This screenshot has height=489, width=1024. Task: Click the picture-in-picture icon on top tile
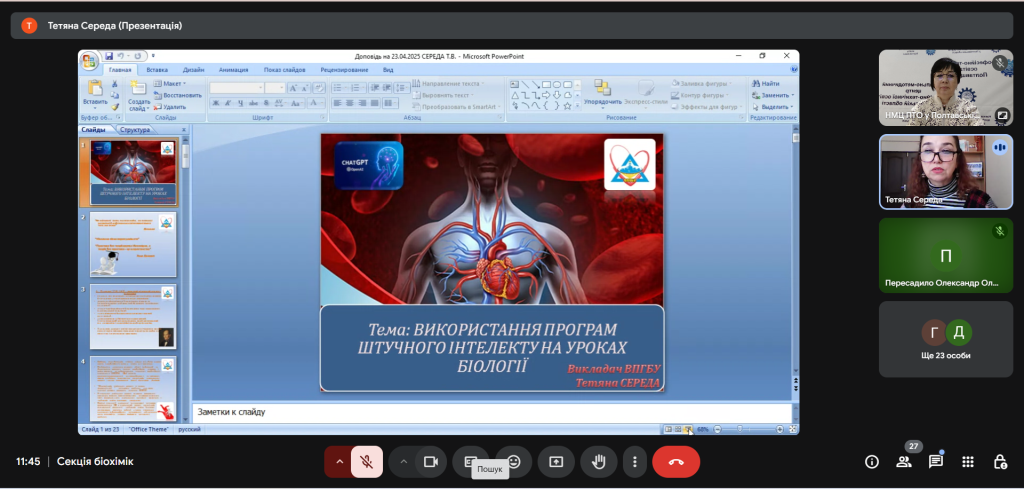point(1002,114)
